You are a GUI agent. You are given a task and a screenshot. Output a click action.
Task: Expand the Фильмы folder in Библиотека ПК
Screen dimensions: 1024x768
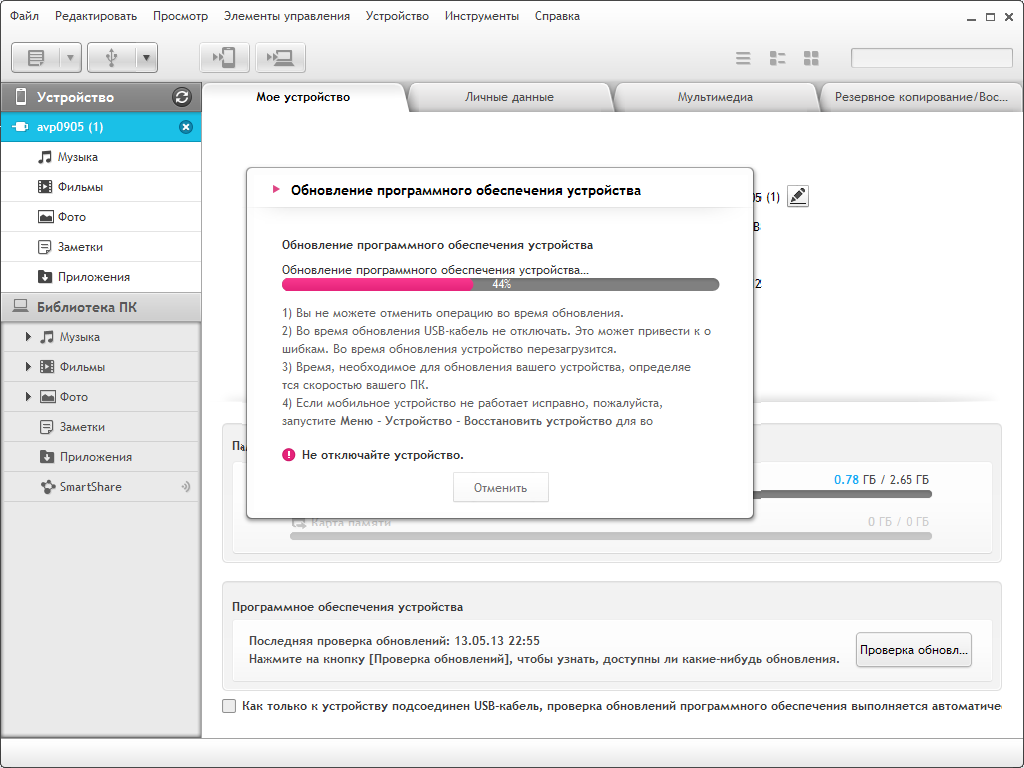(29, 367)
